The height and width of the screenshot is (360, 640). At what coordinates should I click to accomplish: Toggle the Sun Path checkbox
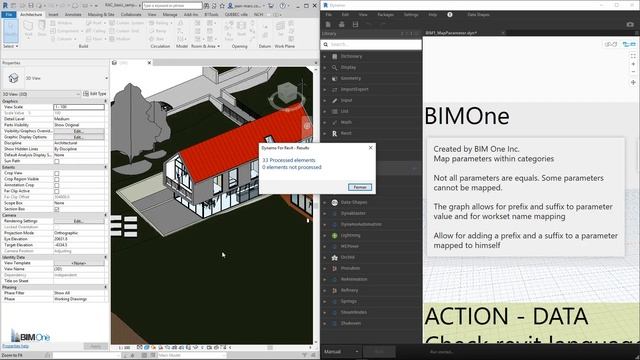[57, 161]
